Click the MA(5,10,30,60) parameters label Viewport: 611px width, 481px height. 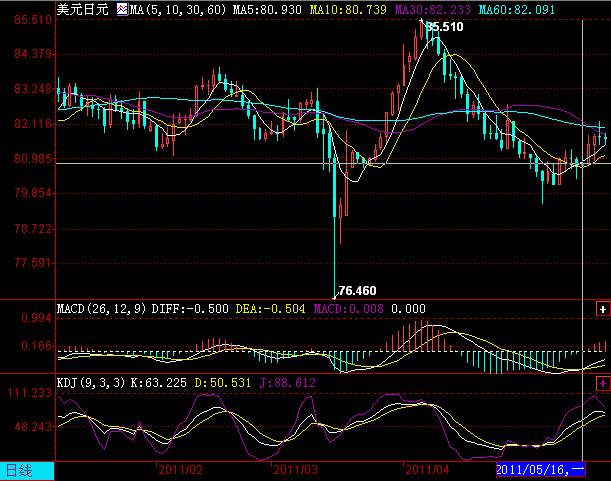coord(178,9)
